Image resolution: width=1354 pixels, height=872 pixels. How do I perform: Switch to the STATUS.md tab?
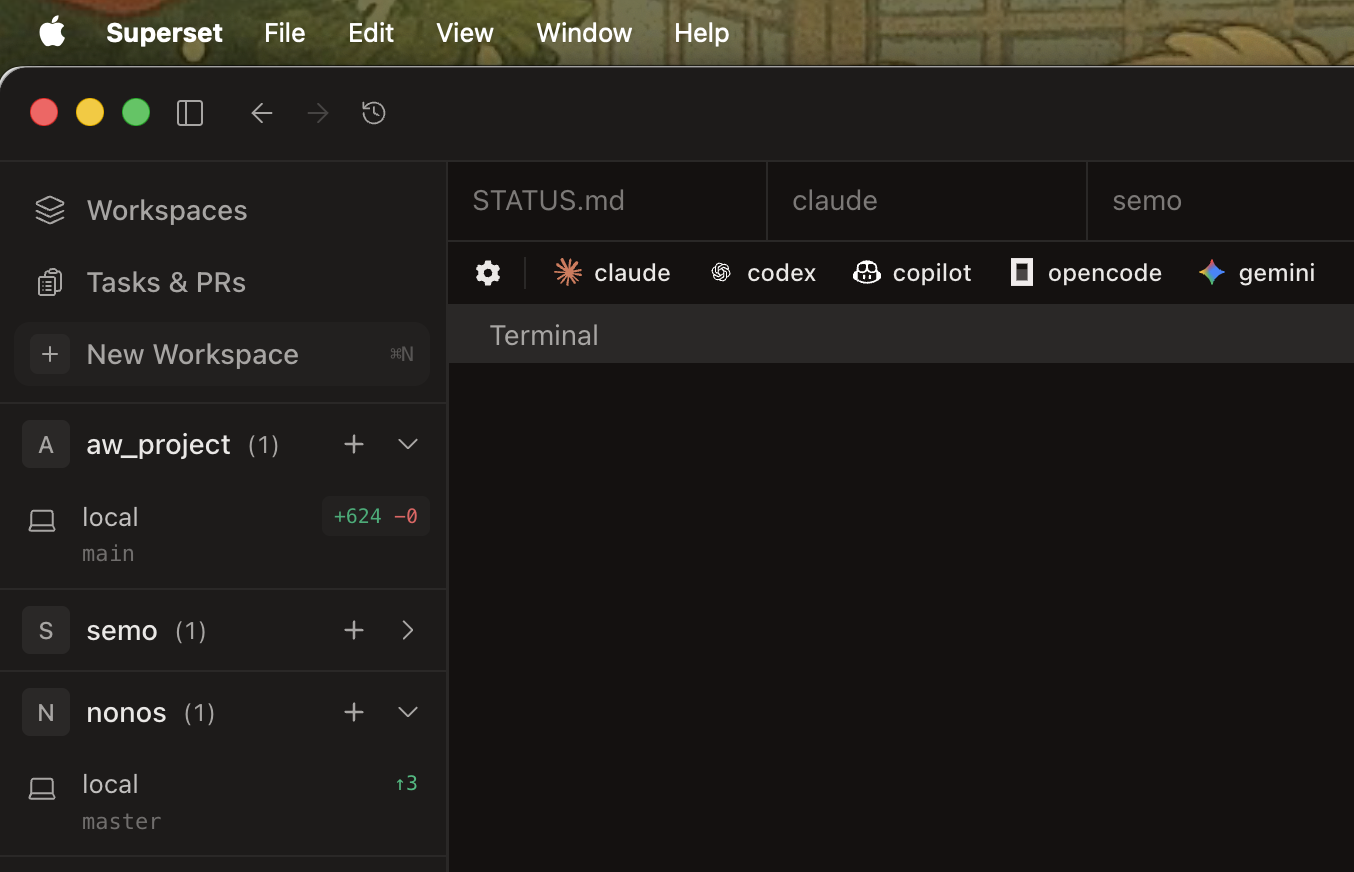[x=607, y=201]
